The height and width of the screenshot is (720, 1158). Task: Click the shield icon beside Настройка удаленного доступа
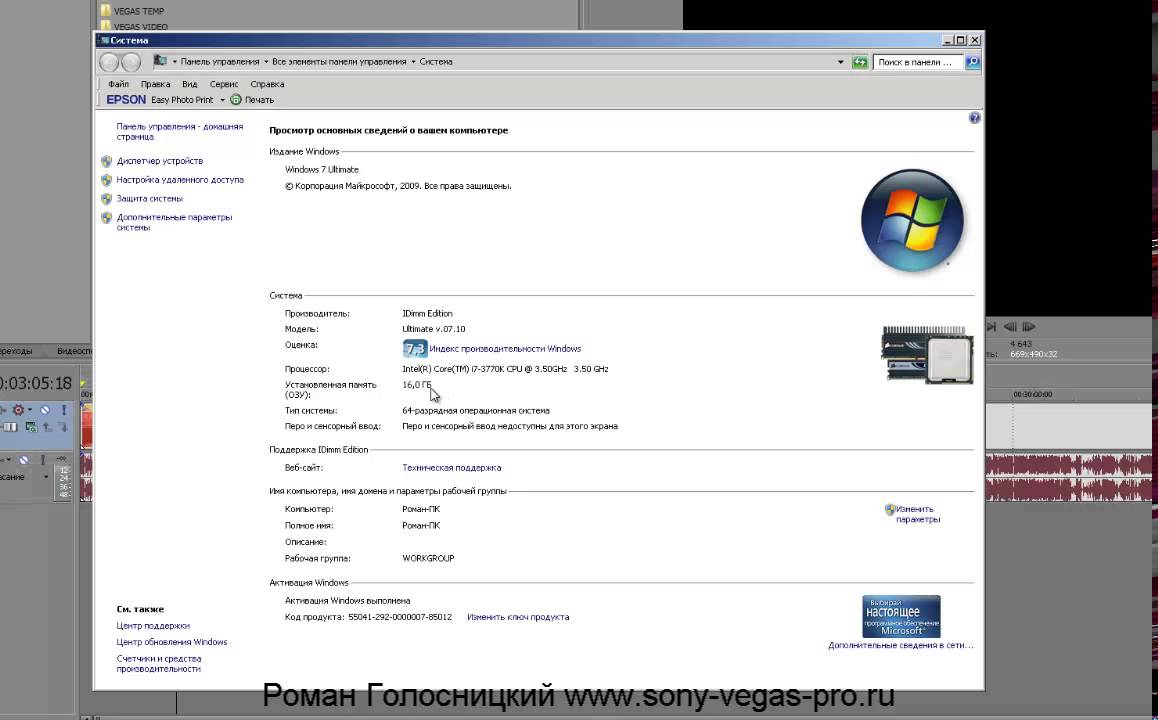[x=106, y=180]
